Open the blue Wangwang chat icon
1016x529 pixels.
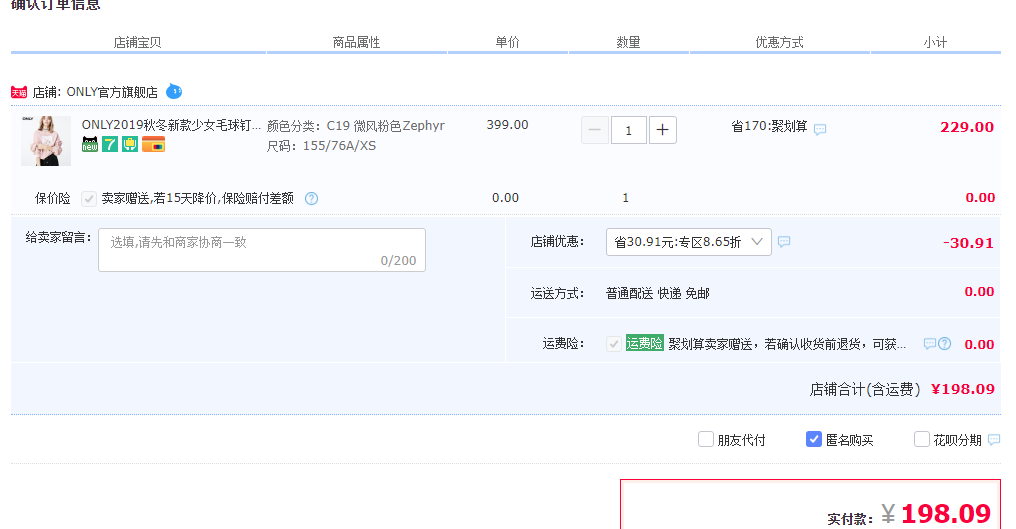[174, 91]
